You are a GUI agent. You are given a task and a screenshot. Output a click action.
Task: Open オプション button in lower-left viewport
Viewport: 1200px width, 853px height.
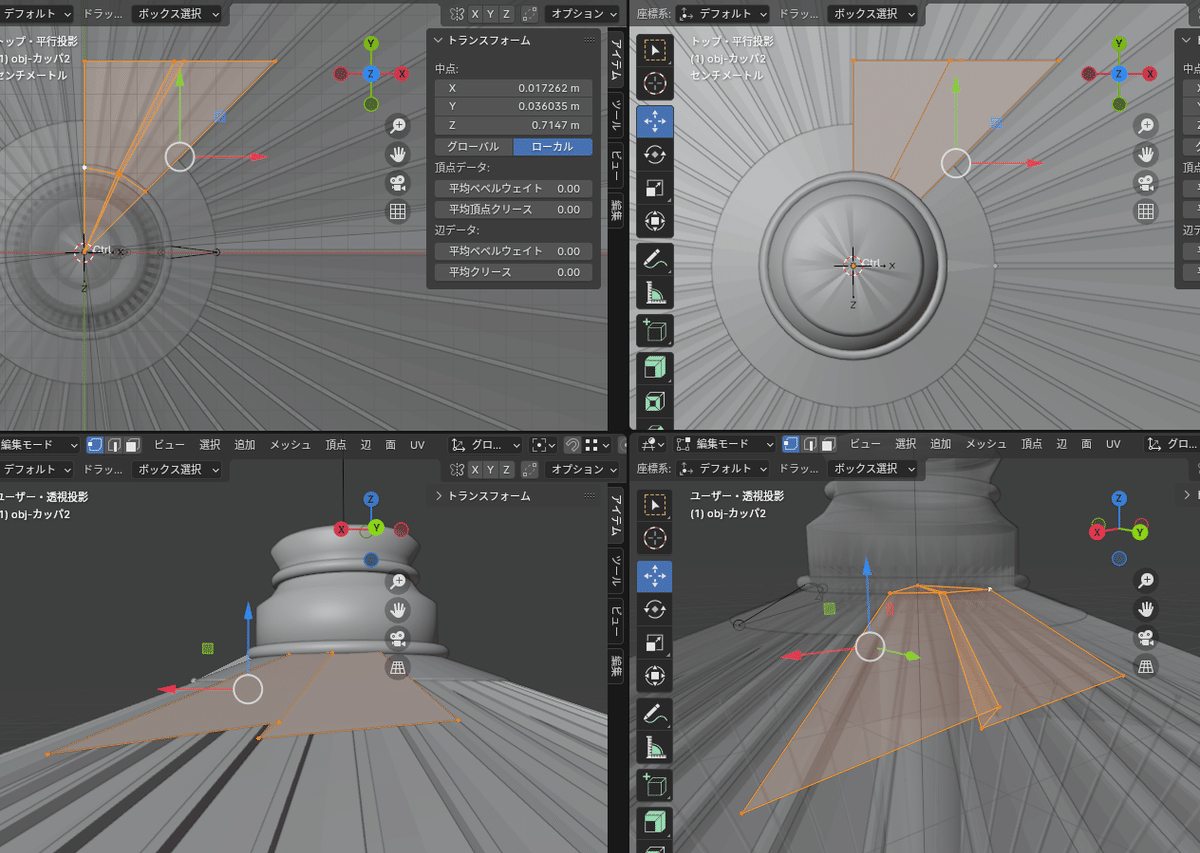(x=586, y=469)
